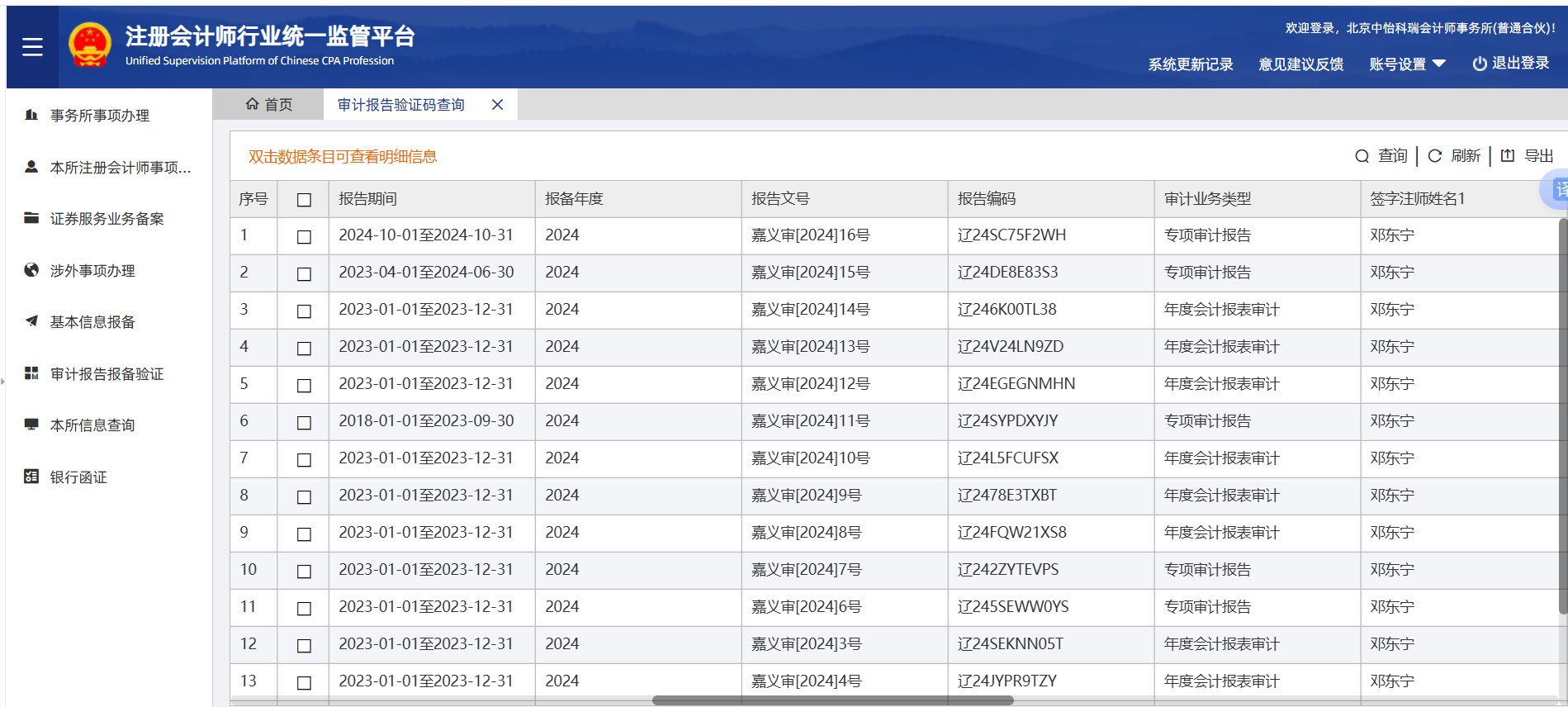Open 系统更新记录 link
This screenshot has height=707, width=1568.
click(x=1190, y=64)
